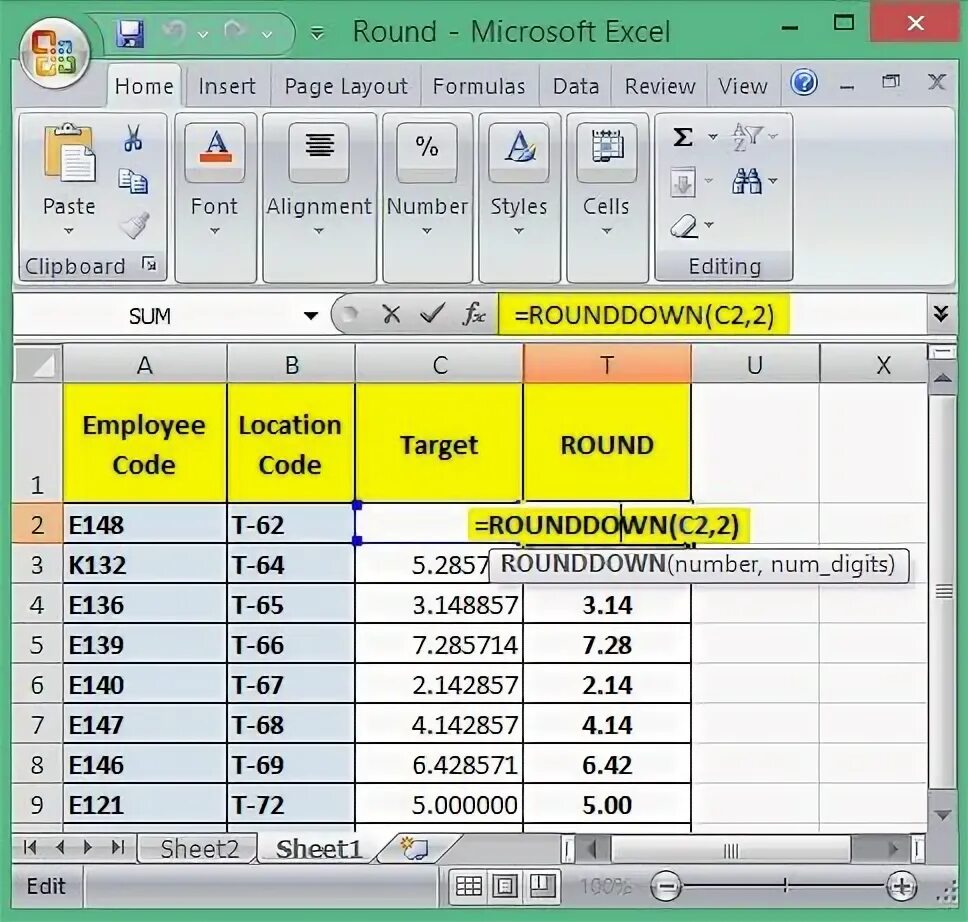Open Excel Help
The image size is (968, 922).
tap(804, 83)
